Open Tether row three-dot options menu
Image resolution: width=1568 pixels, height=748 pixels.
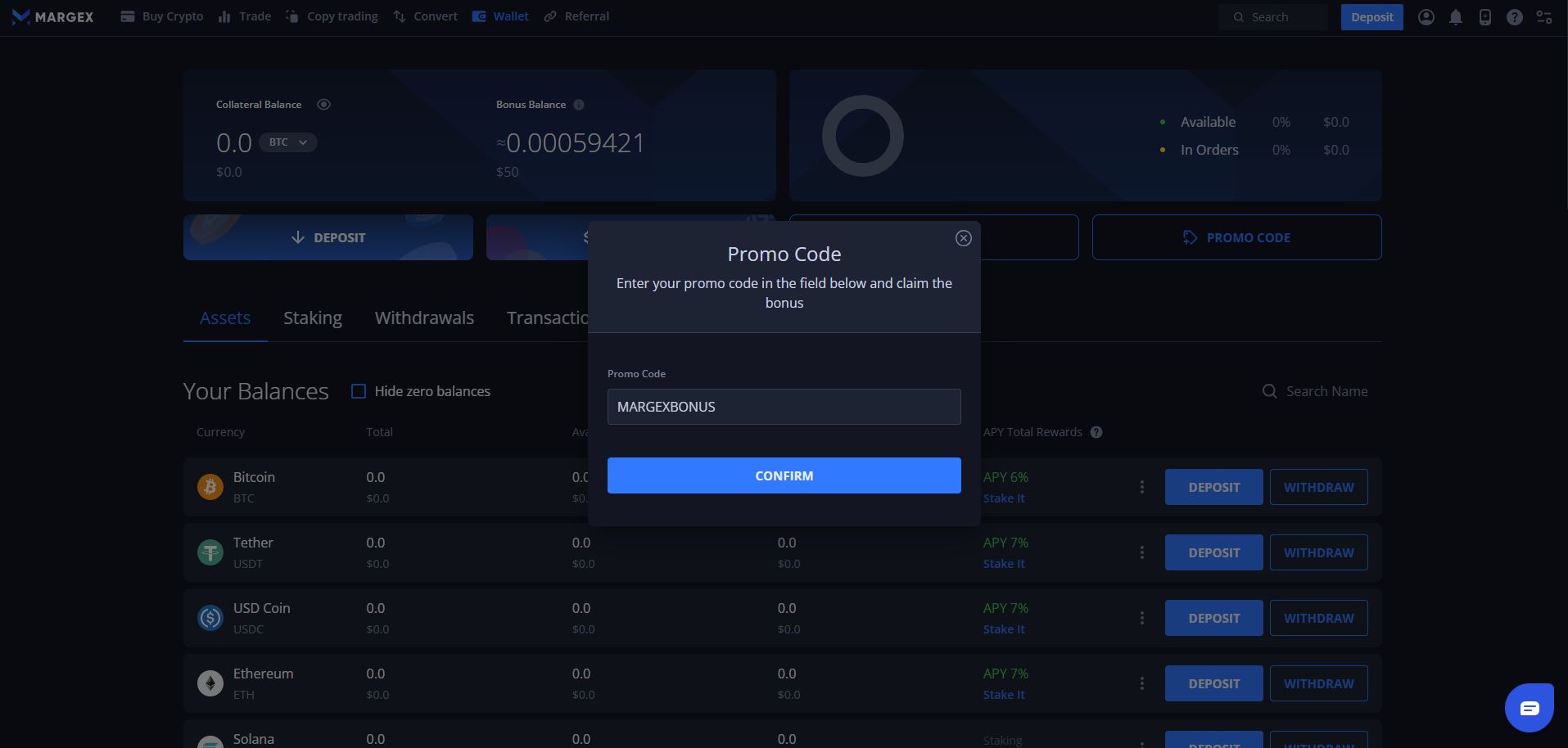click(x=1141, y=552)
